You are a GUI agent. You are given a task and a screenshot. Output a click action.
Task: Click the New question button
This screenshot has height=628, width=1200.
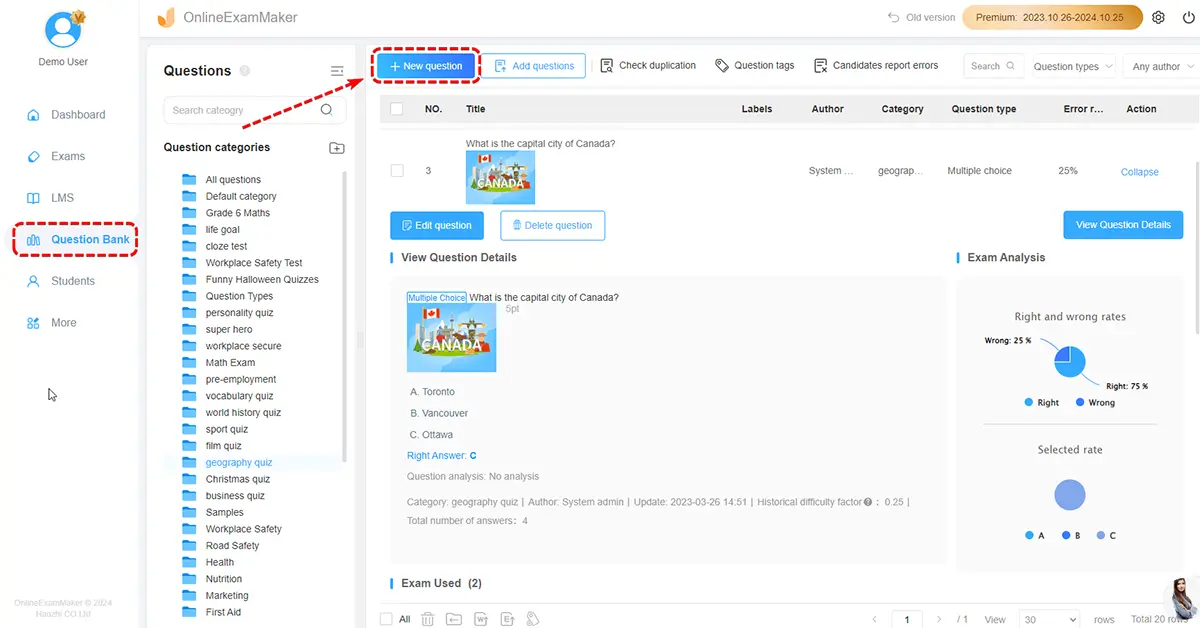pyautogui.click(x=427, y=66)
